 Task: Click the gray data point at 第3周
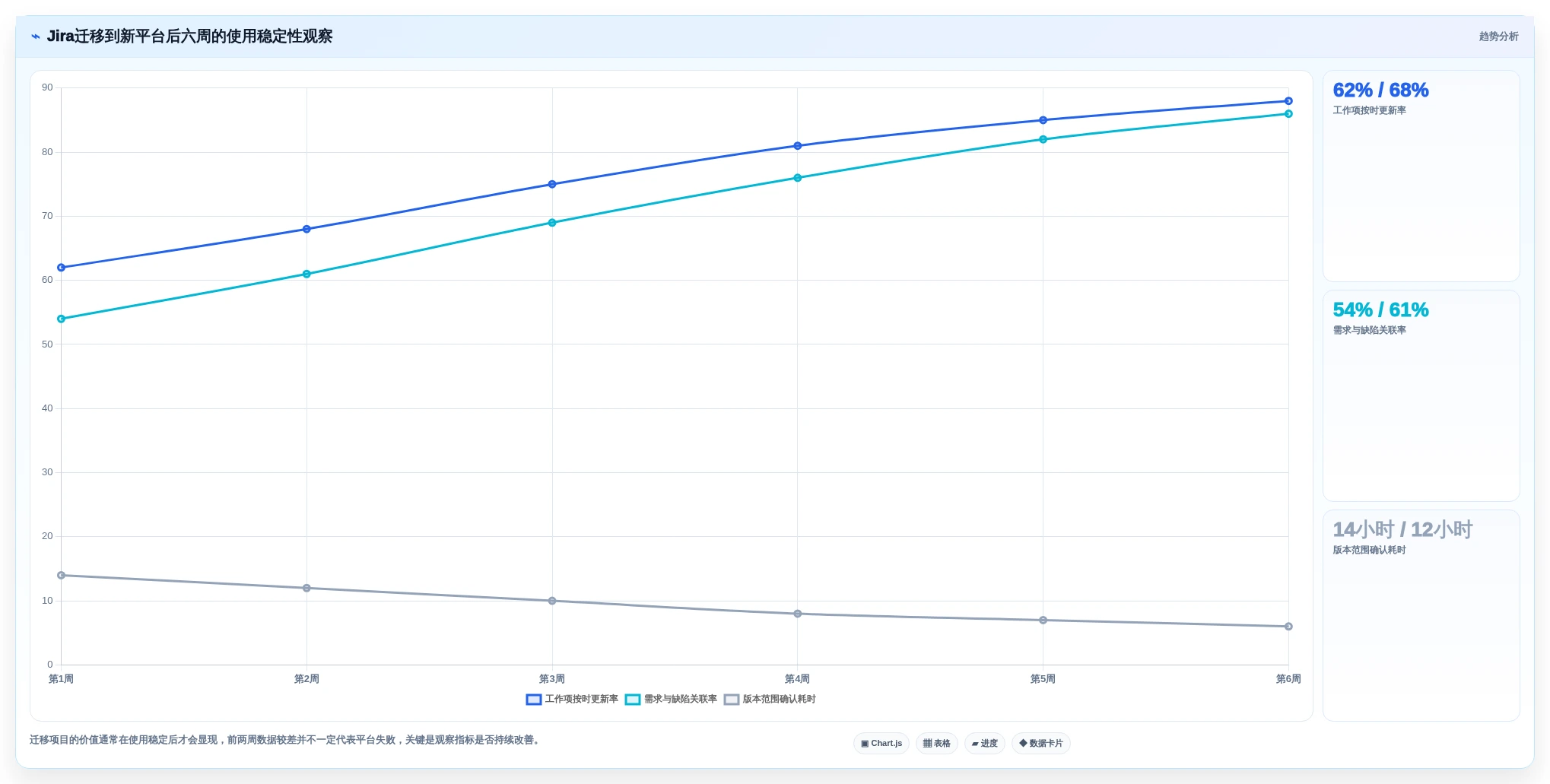coord(552,601)
